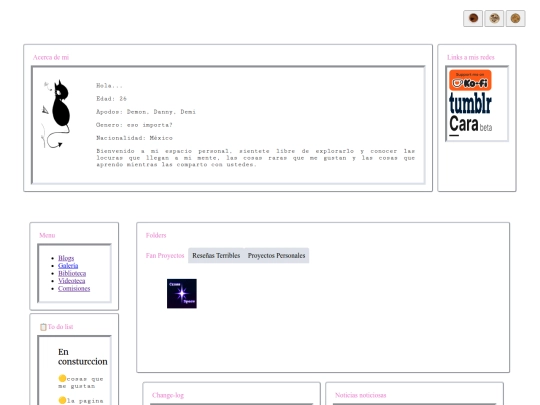
Task: Go to the Videoteca link
Action: (72, 281)
